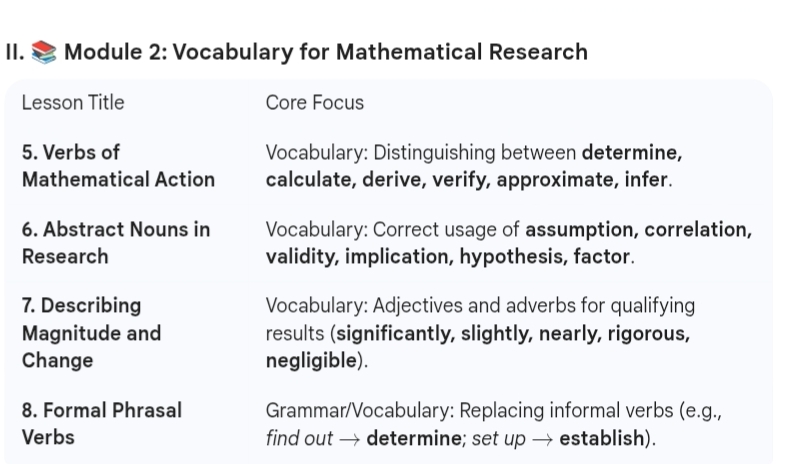Screen dimensions: 794x464
Task: Click the bold word significantly
Action: click(x=397, y=332)
